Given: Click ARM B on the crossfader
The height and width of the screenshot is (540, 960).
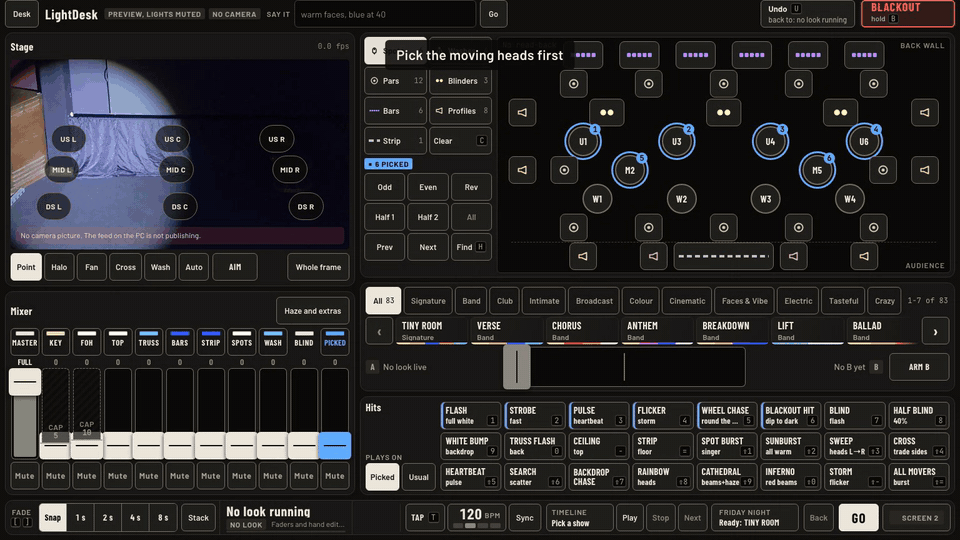Looking at the screenshot, I should point(918,367).
